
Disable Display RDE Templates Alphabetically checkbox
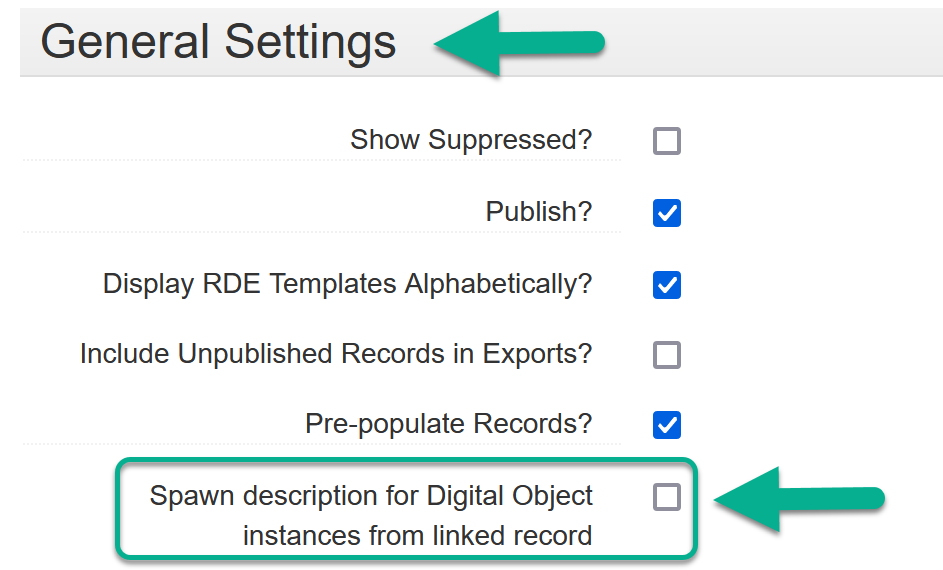click(x=667, y=285)
